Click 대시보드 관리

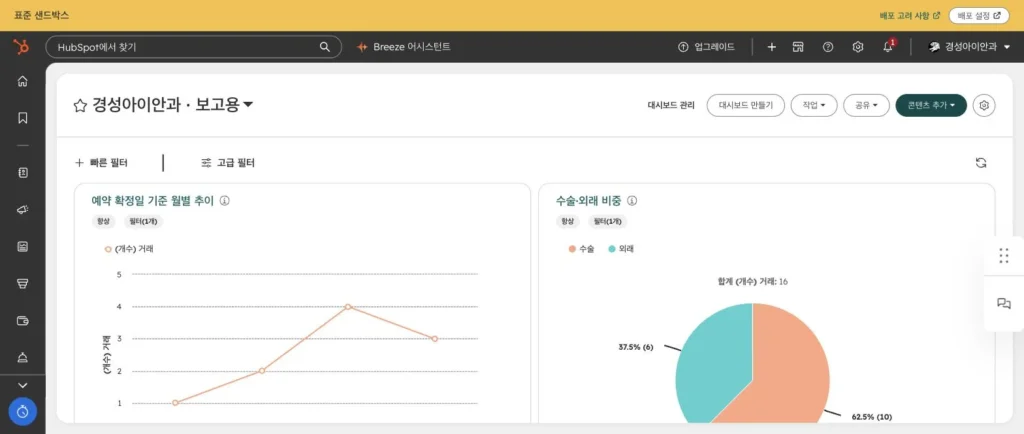(671, 105)
